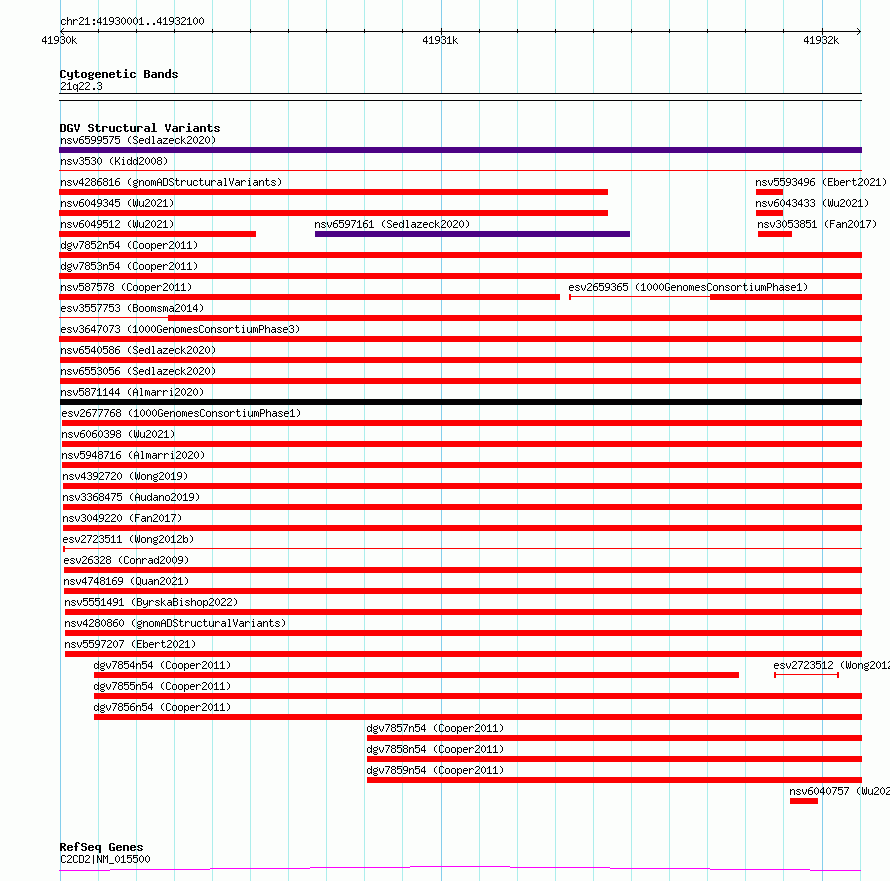Click nsv5593496 (Ebert2021) label
This screenshot has width=890, height=881.
tap(821, 182)
